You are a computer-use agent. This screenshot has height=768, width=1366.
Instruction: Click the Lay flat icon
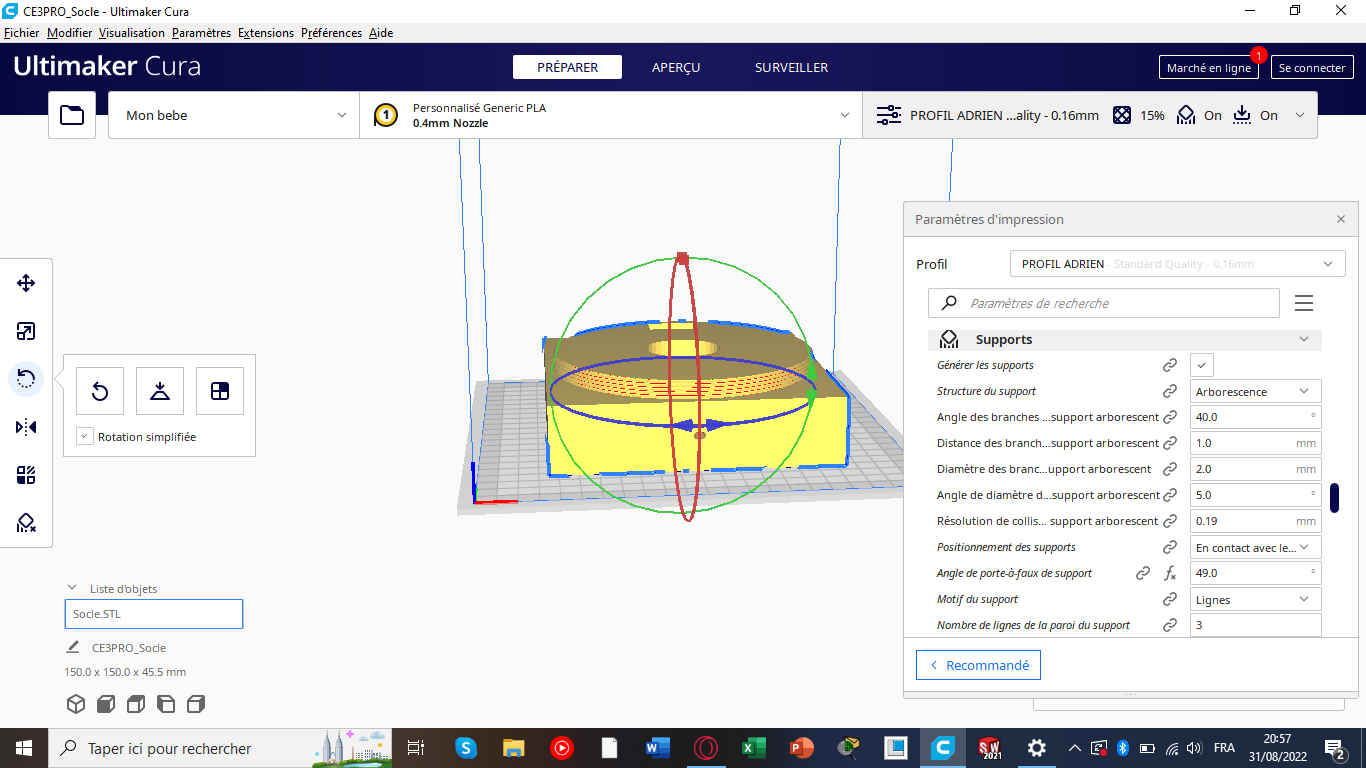click(160, 391)
